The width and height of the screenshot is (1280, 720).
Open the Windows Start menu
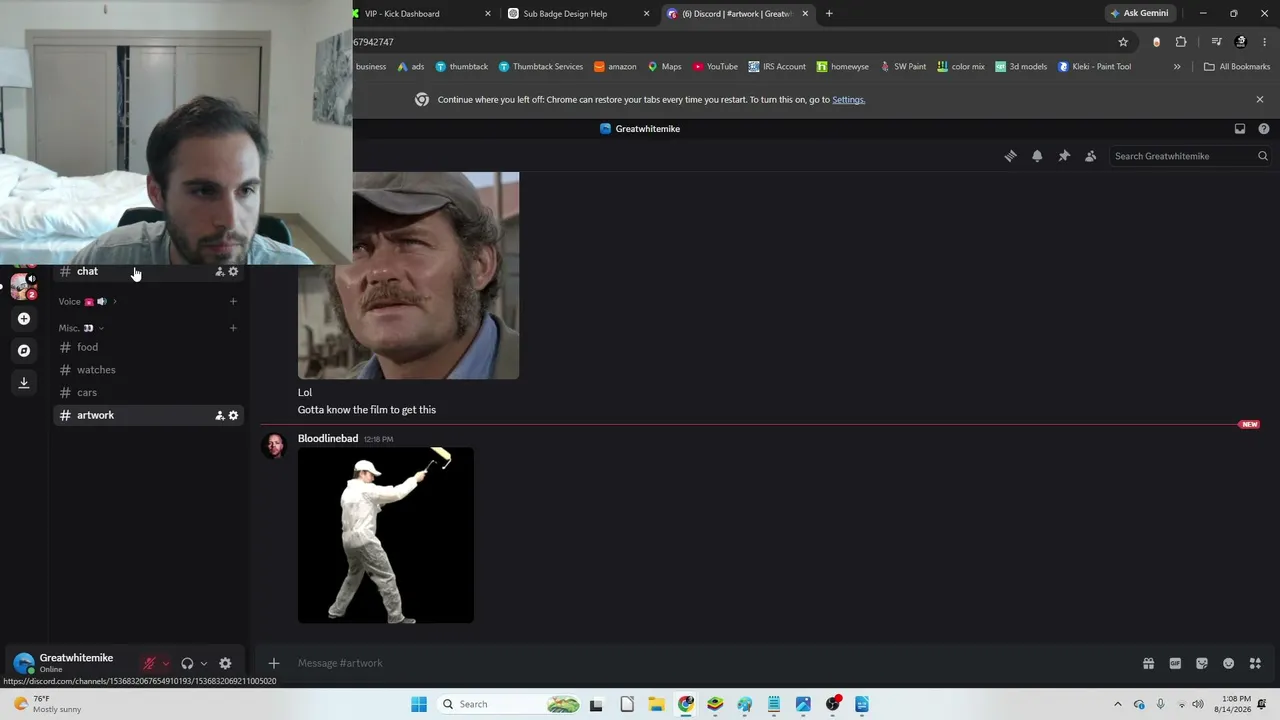coord(419,704)
